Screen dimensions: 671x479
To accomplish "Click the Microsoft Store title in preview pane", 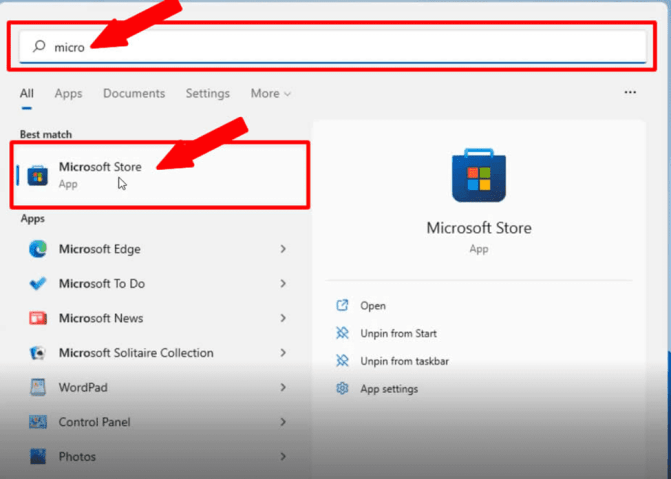I will pyautogui.click(x=479, y=228).
